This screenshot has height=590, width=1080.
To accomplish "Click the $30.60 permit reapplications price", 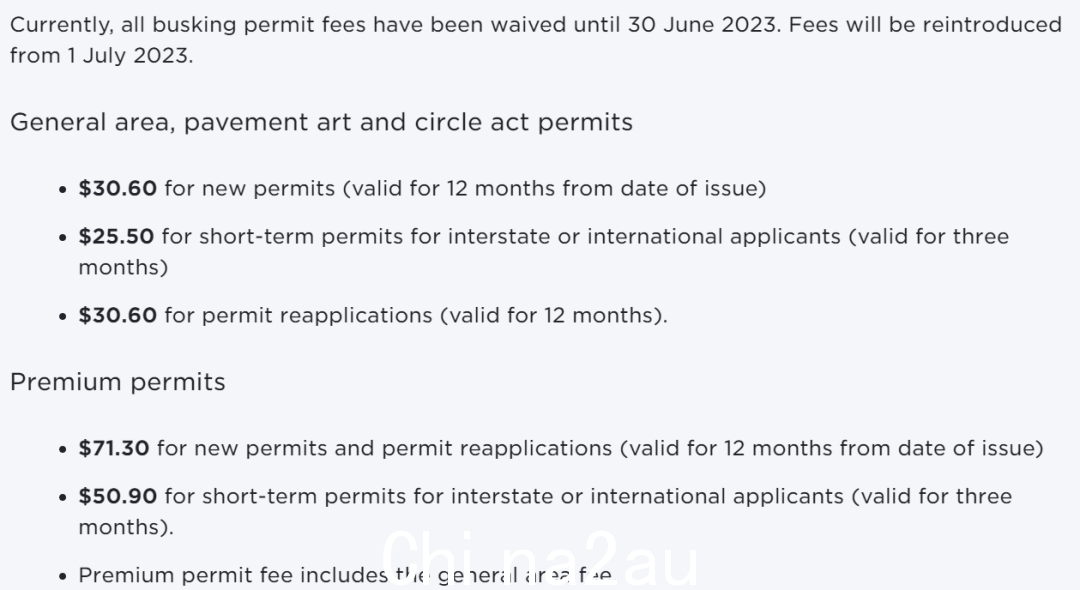I will [118, 315].
